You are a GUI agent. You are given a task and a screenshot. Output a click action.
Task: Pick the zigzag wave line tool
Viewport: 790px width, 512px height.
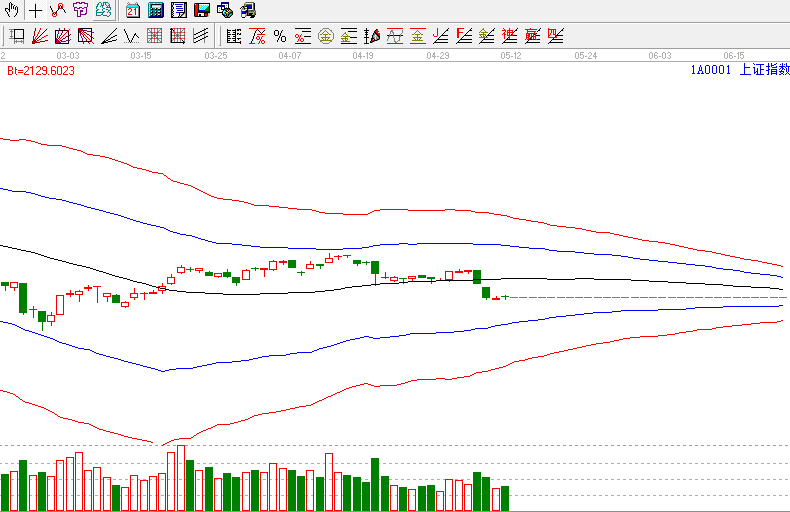[x=132, y=37]
